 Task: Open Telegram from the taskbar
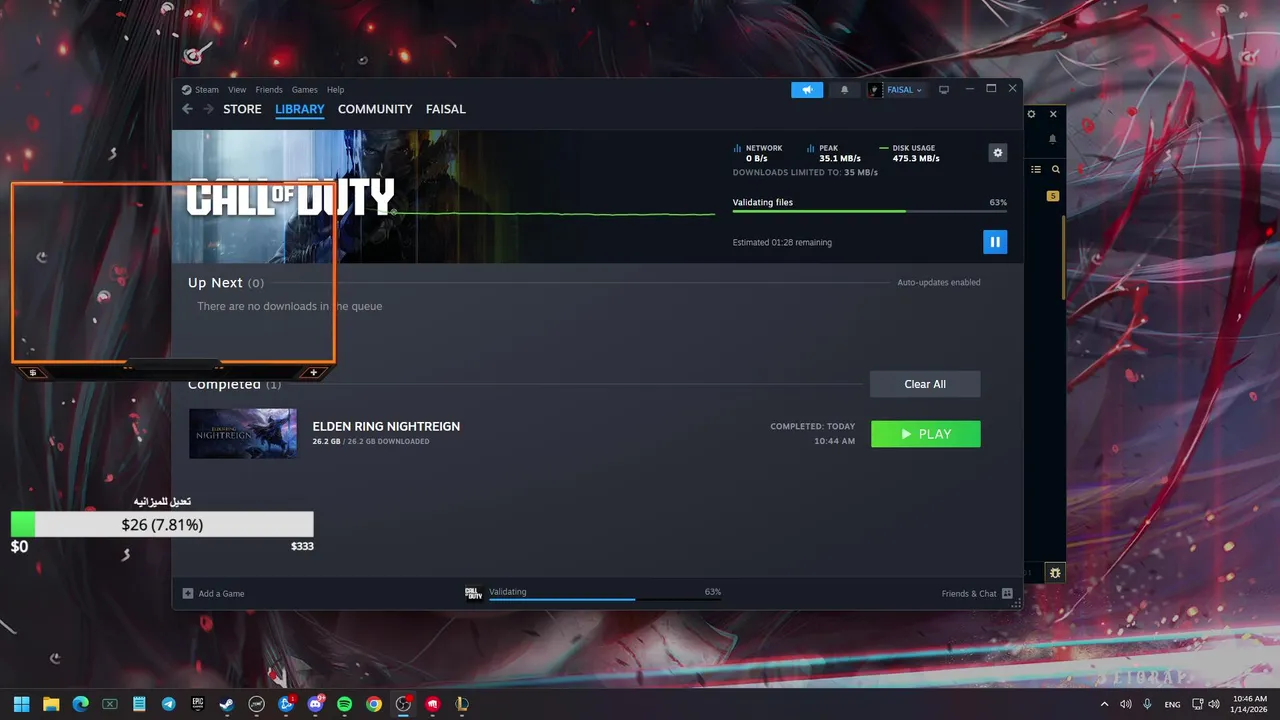pos(168,704)
